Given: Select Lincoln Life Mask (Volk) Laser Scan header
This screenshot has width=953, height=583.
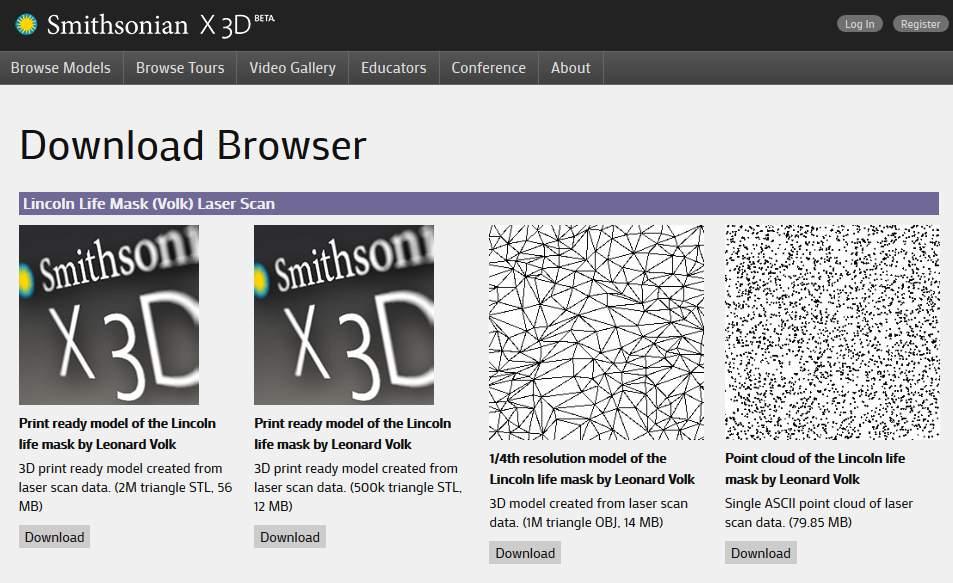Looking at the screenshot, I should [479, 204].
